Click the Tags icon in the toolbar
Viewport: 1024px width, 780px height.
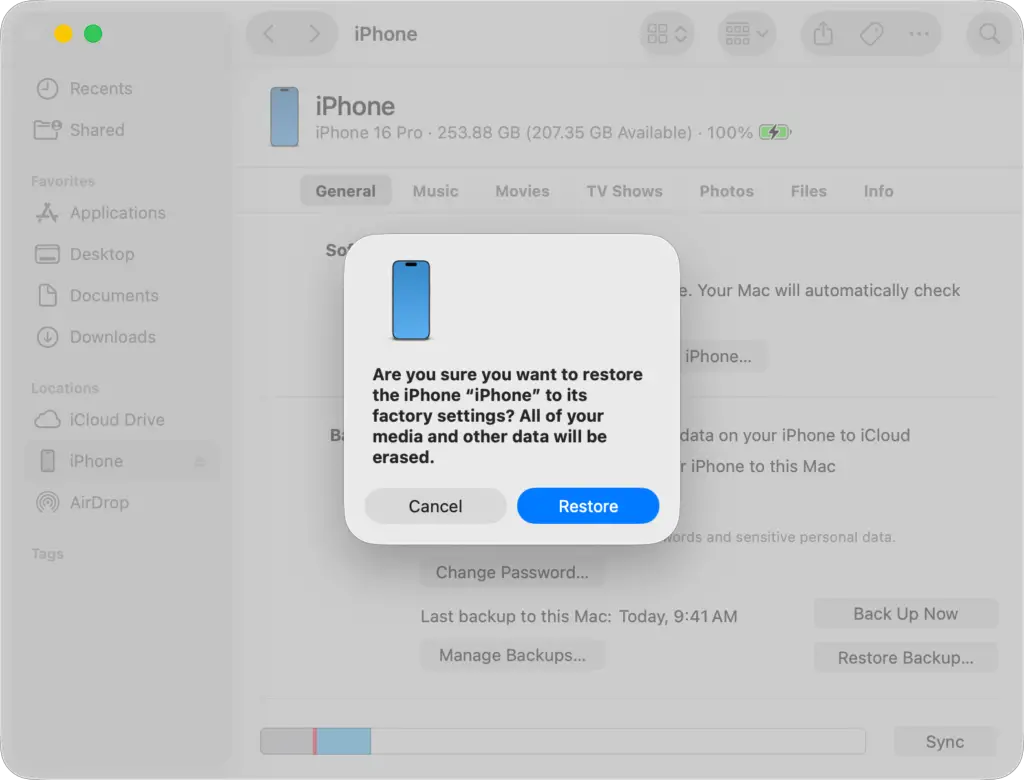pos(871,33)
